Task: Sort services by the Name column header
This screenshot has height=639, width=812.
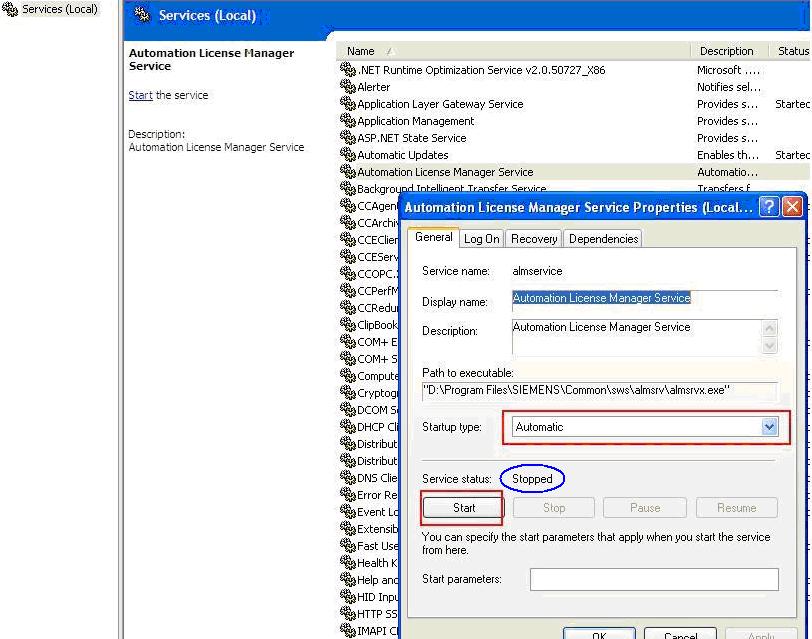Action: coord(513,51)
